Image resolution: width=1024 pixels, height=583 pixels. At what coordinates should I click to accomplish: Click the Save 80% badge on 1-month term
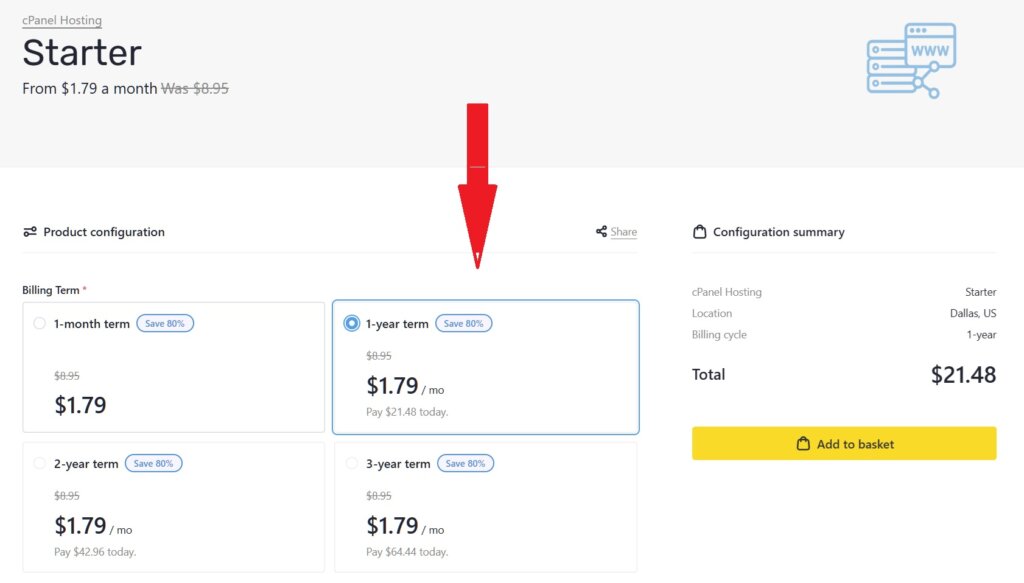[x=165, y=323]
